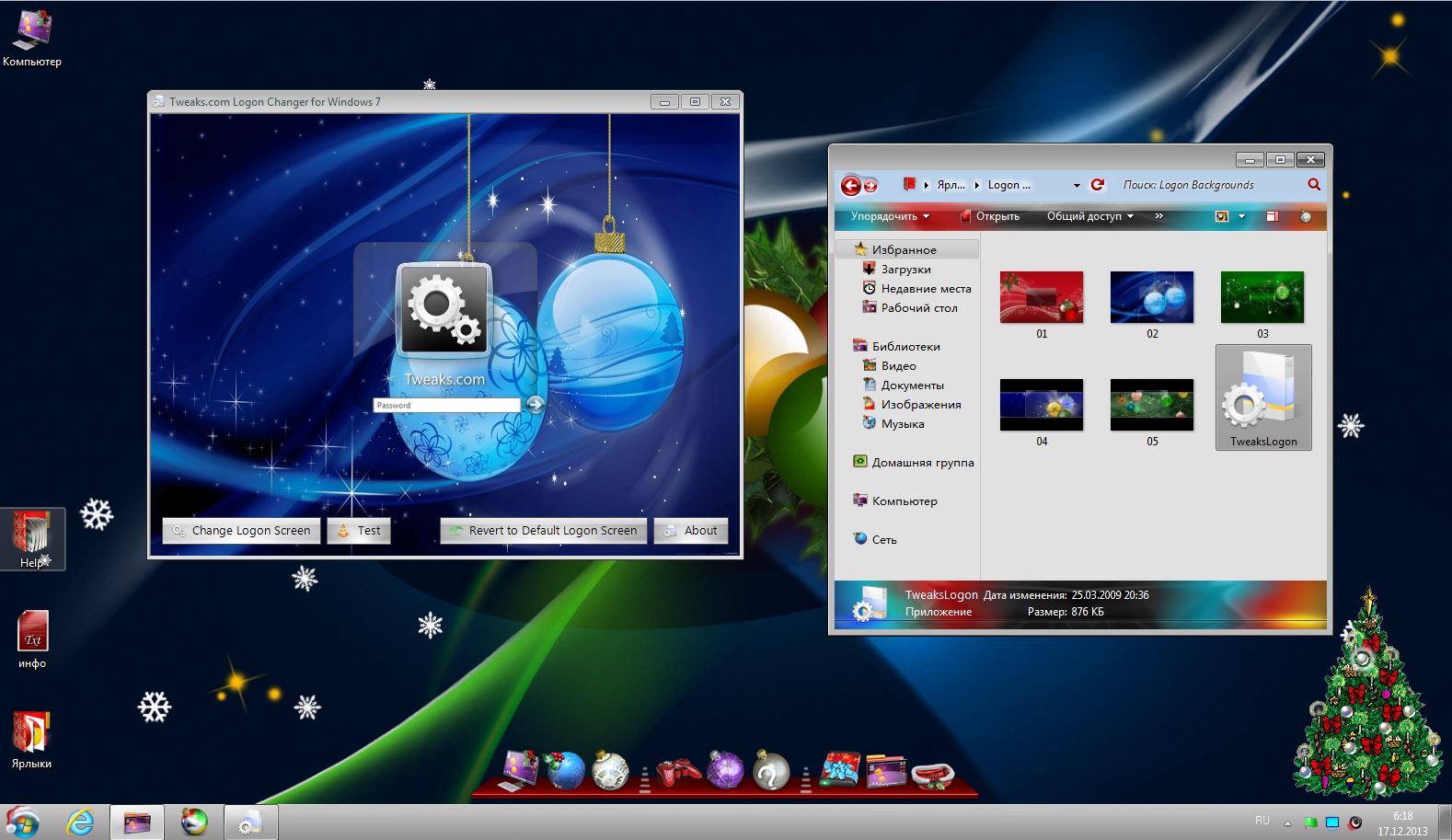Launch Internet Explorer from the taskbar
Image resolution: width=1452 pixels, height=840 pixels.
coord(81,822)
